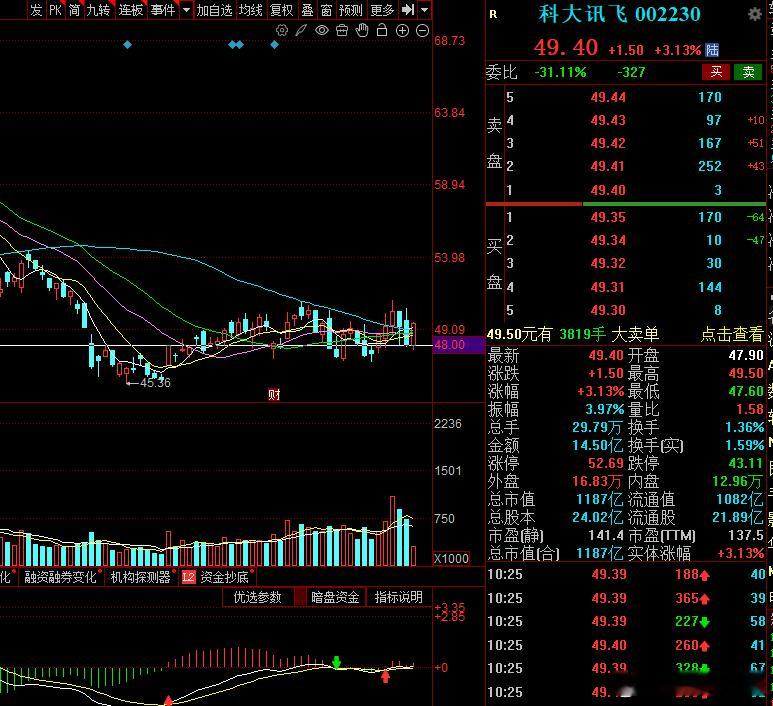This screenshot has width=773, height=706.
Task: Open the quote panel gear settings
Action: tap(755, 14)
